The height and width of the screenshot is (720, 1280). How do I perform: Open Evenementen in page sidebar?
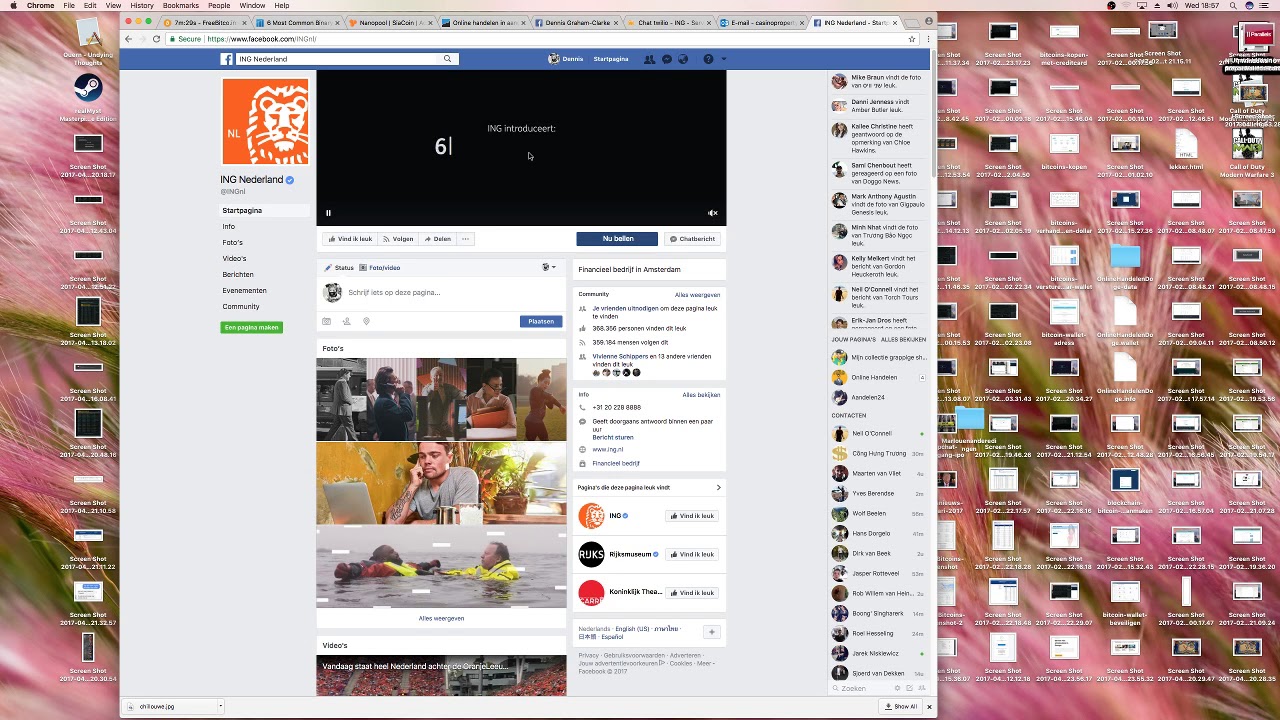pyautogui.click(x=244, y=291)
